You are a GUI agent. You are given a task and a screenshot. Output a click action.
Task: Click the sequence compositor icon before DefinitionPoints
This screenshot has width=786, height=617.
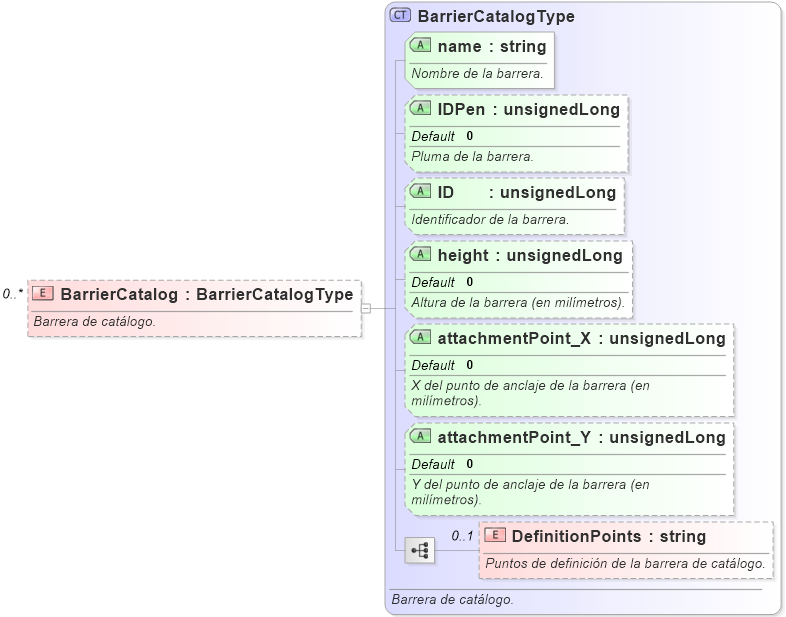(420, 550)
